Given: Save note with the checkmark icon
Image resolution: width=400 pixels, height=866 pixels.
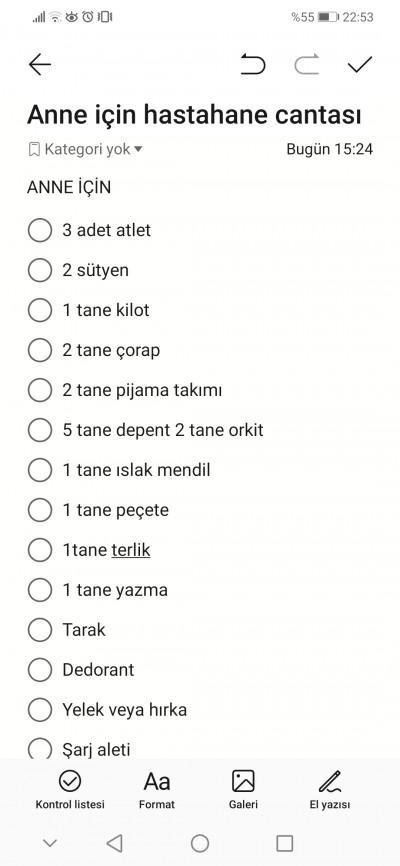Looking at the screenshot, I should tap(360, 65).
